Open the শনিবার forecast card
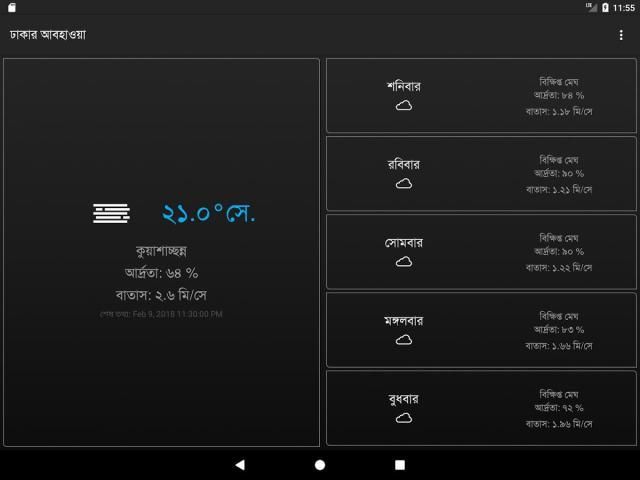Image resolution: width=640 pixels, height=480 pixels. click(481, 95)
